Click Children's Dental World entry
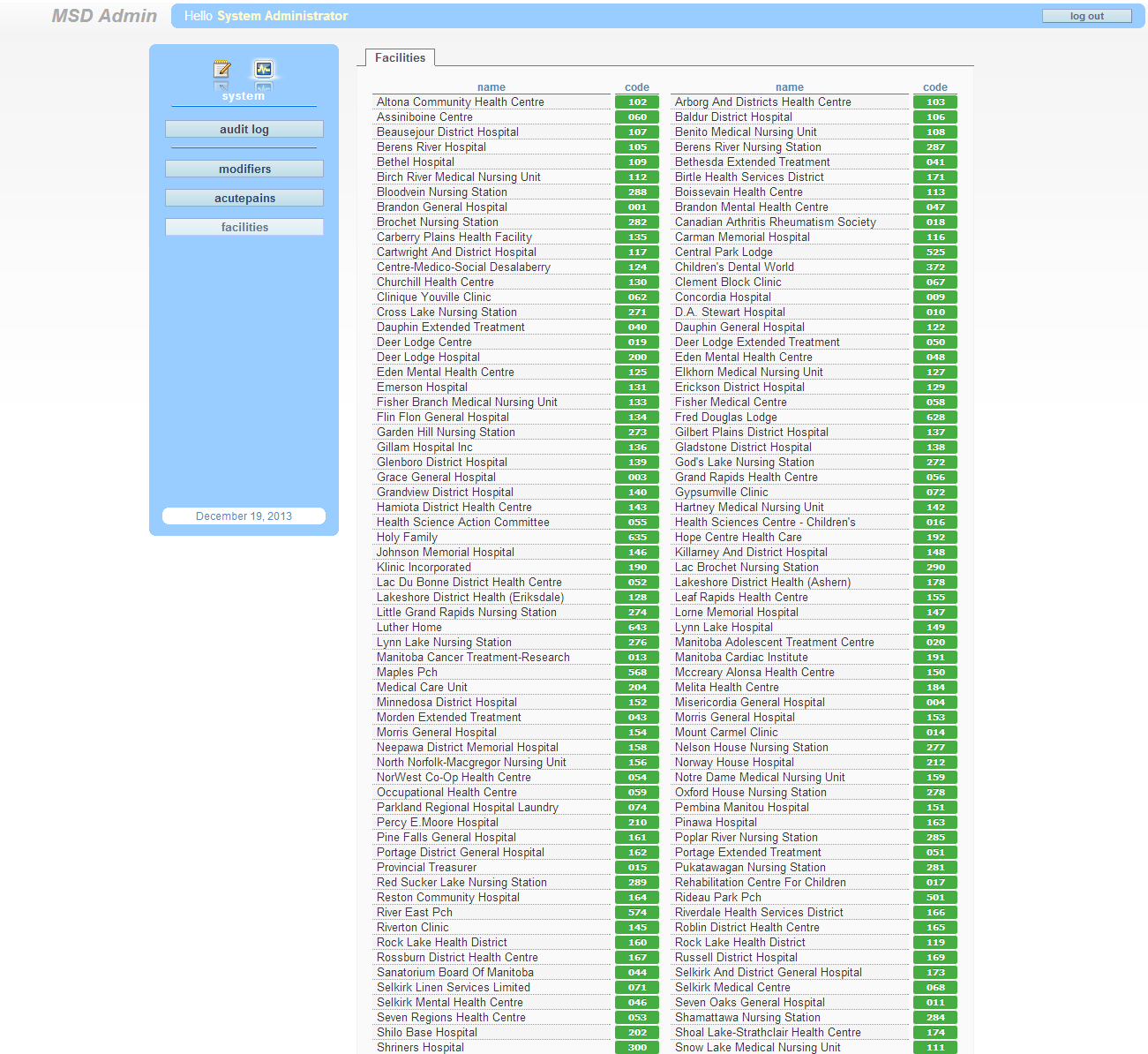The image size is (1148, 1054). 734,267
